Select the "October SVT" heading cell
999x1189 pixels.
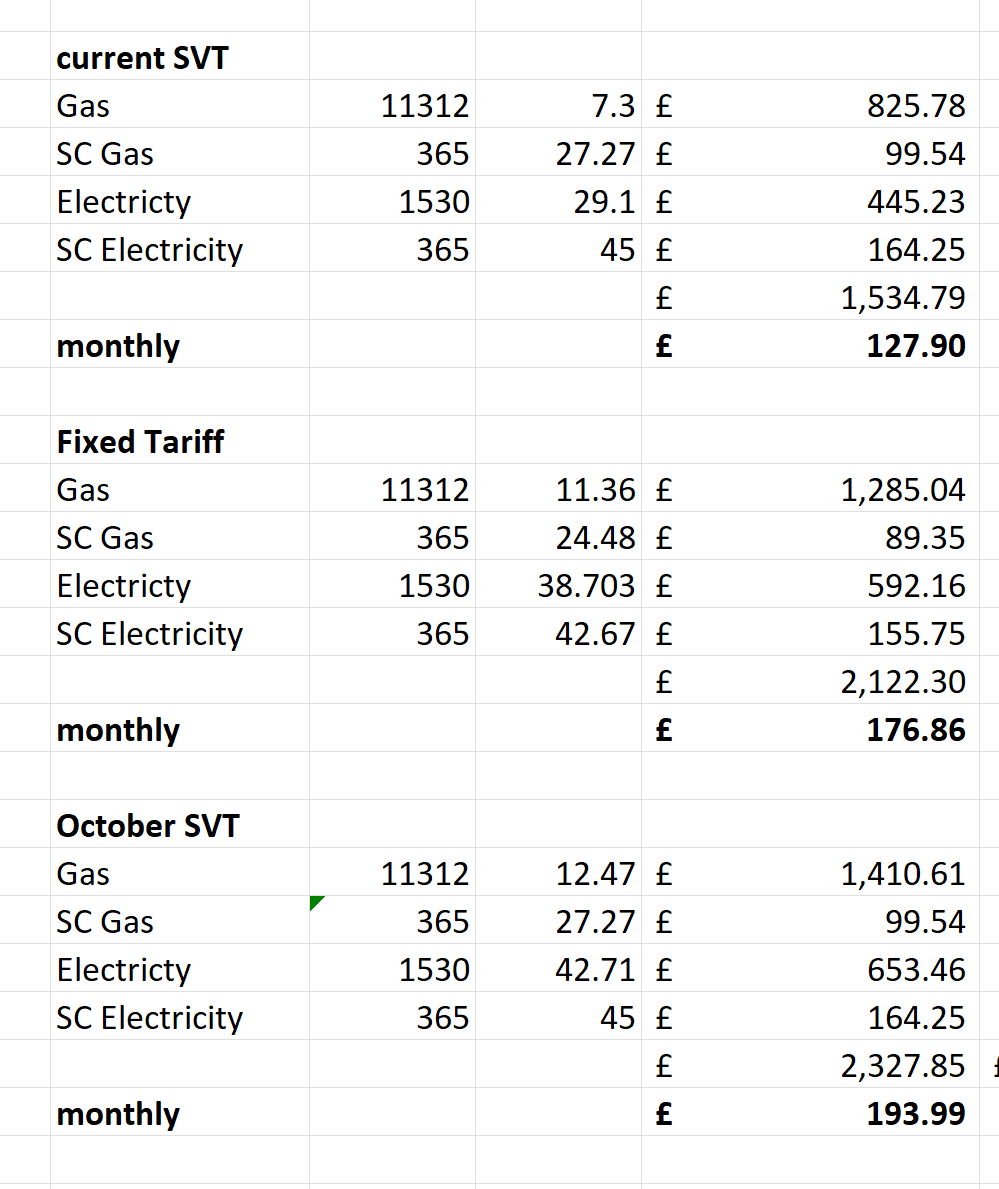(x=148, y=826)
